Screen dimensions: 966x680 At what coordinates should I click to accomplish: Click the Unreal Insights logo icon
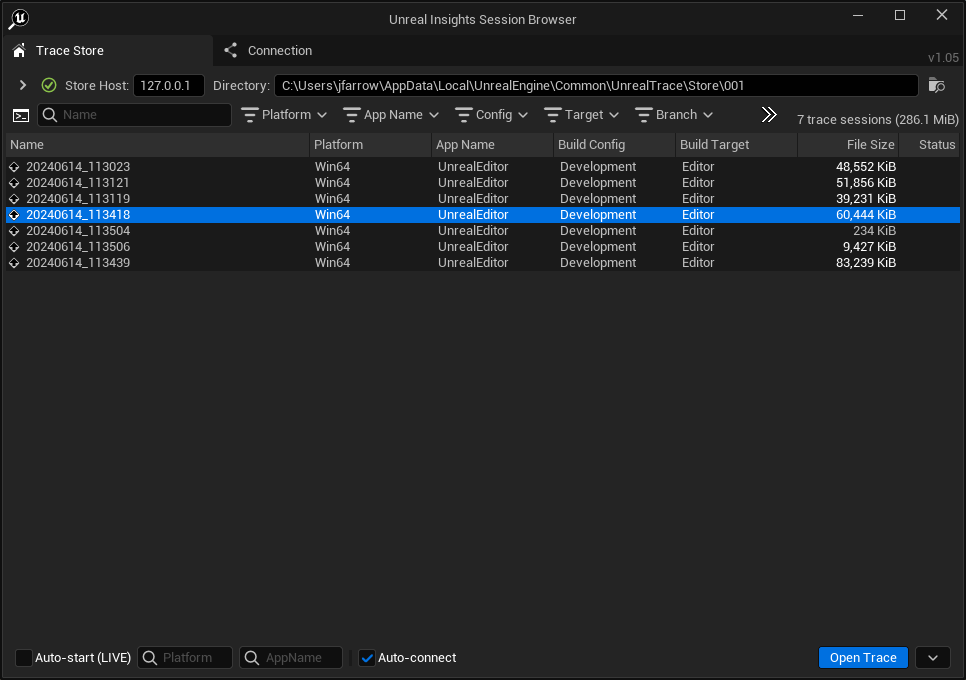coord(18,19)
